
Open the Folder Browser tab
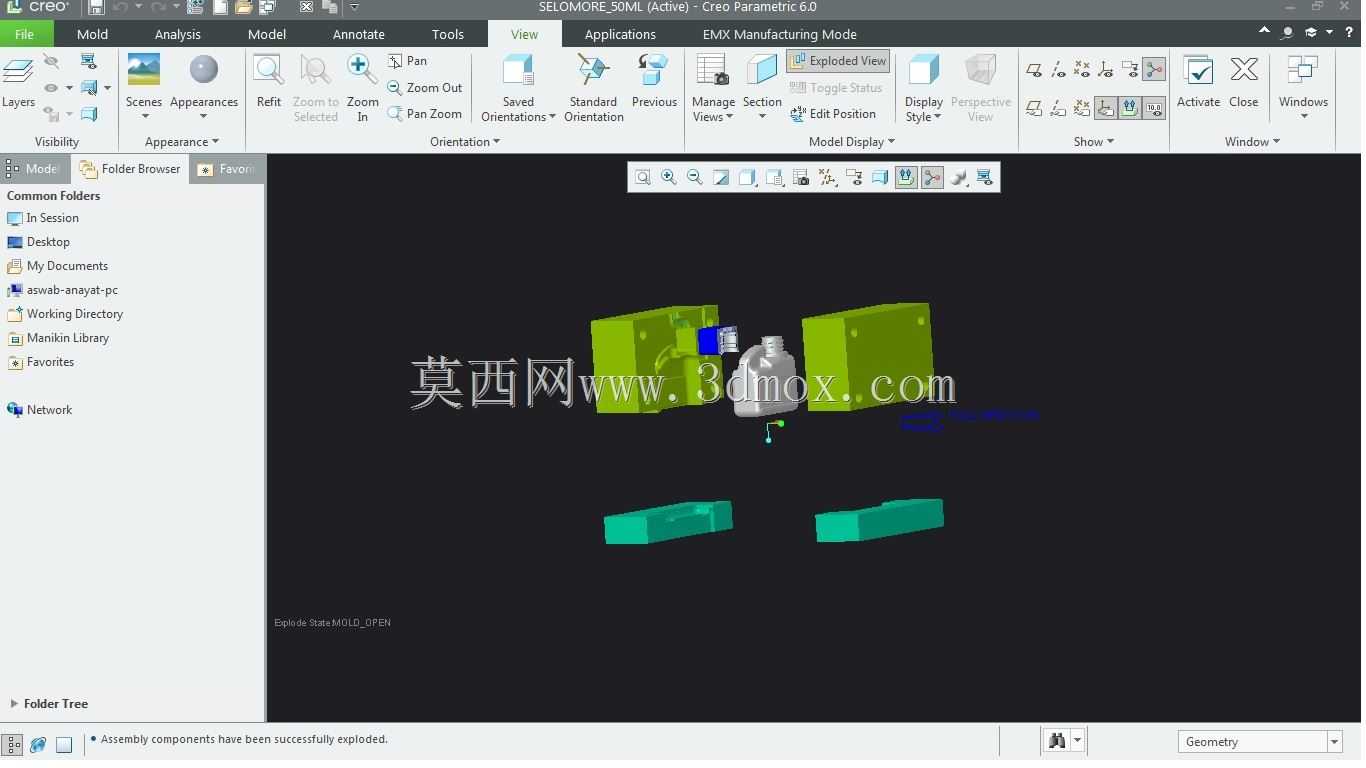tap(130, 169)
